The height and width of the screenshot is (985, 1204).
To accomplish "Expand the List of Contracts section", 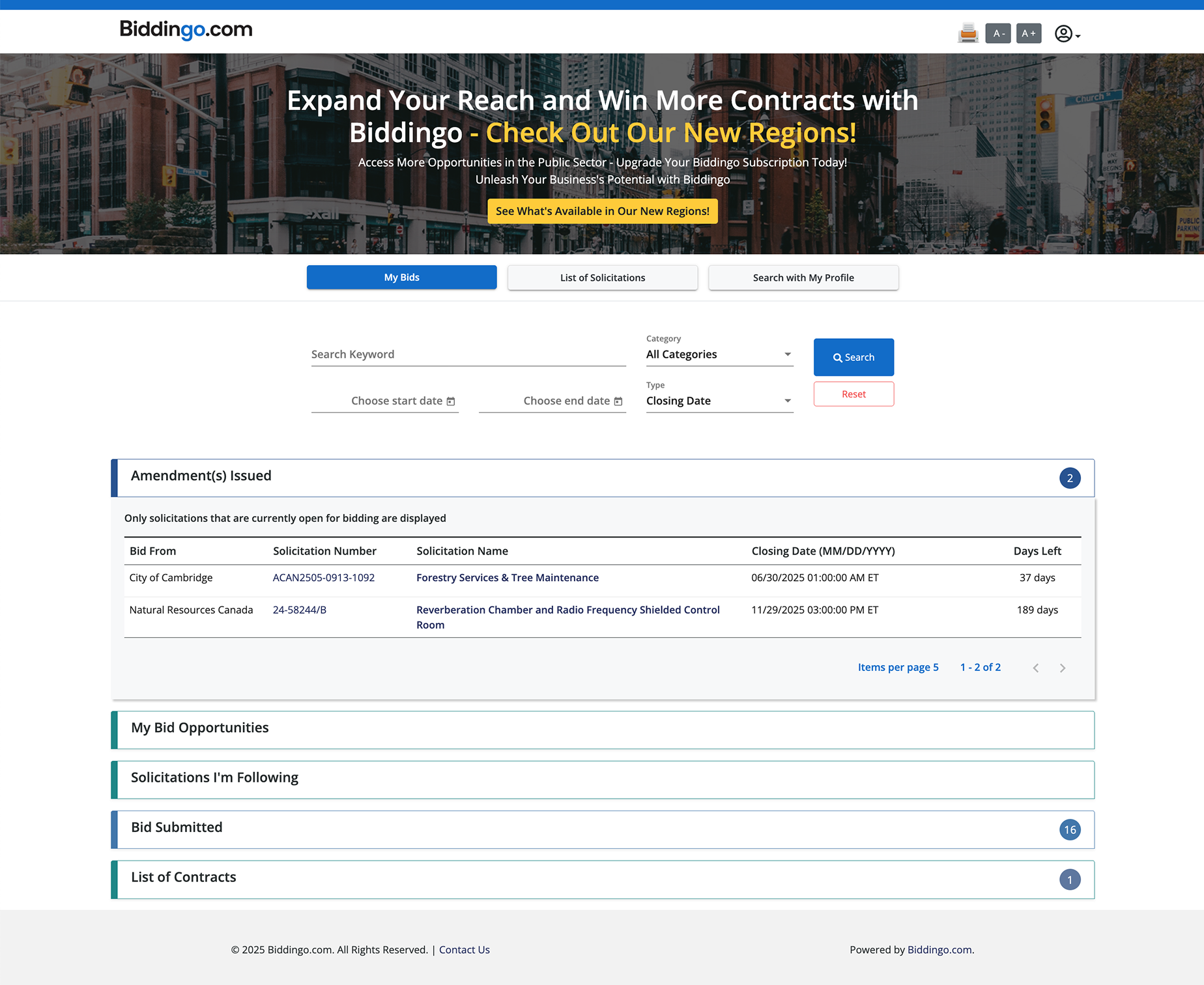I will tap(603, 879).
